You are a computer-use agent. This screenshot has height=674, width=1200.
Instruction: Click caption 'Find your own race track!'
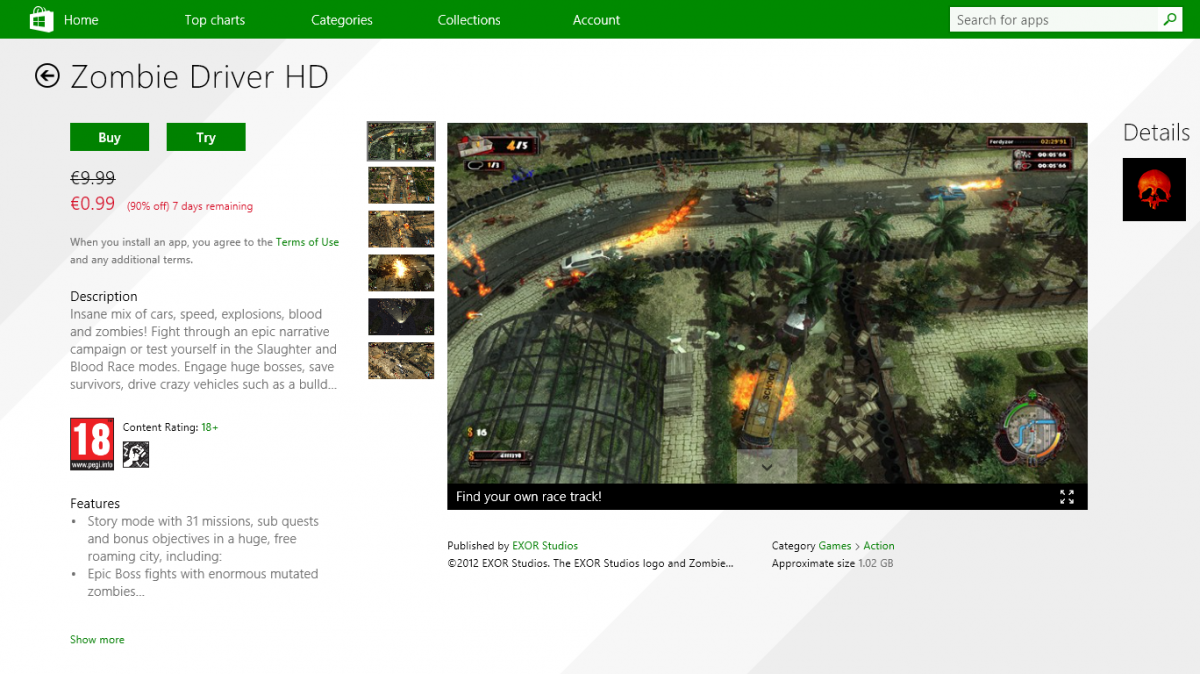529,497
